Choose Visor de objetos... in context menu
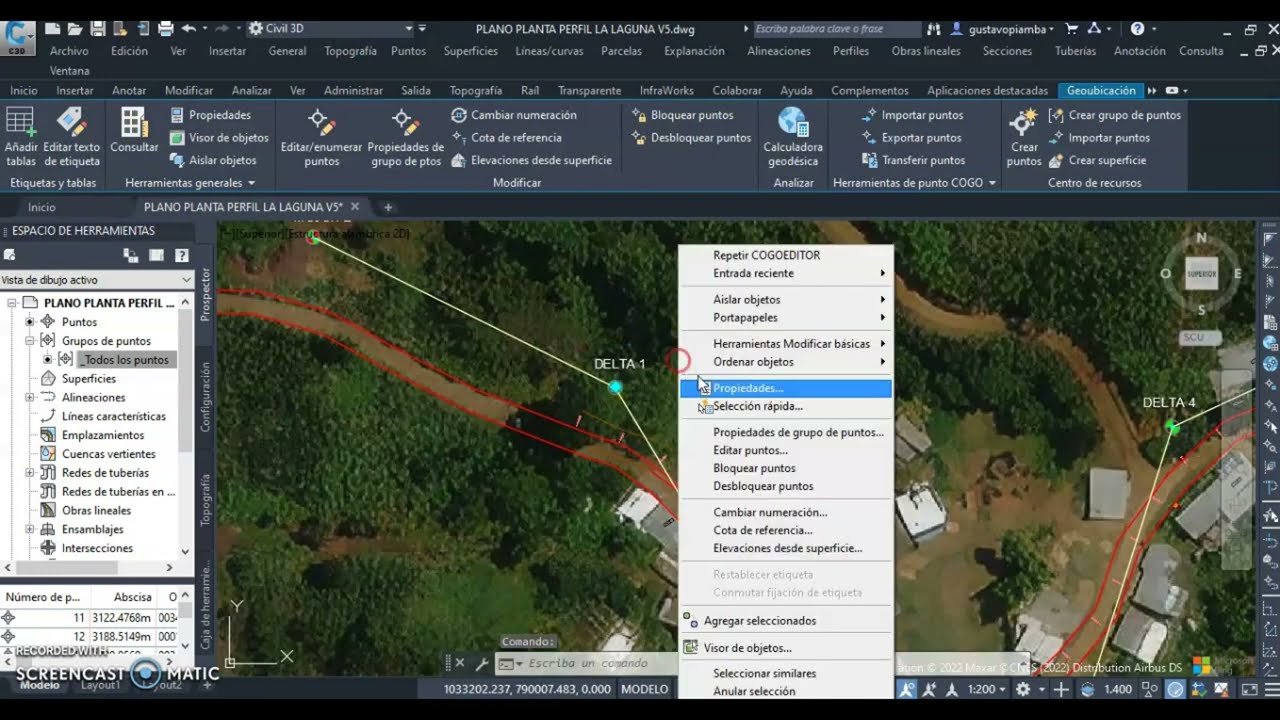 pos(786,648)
